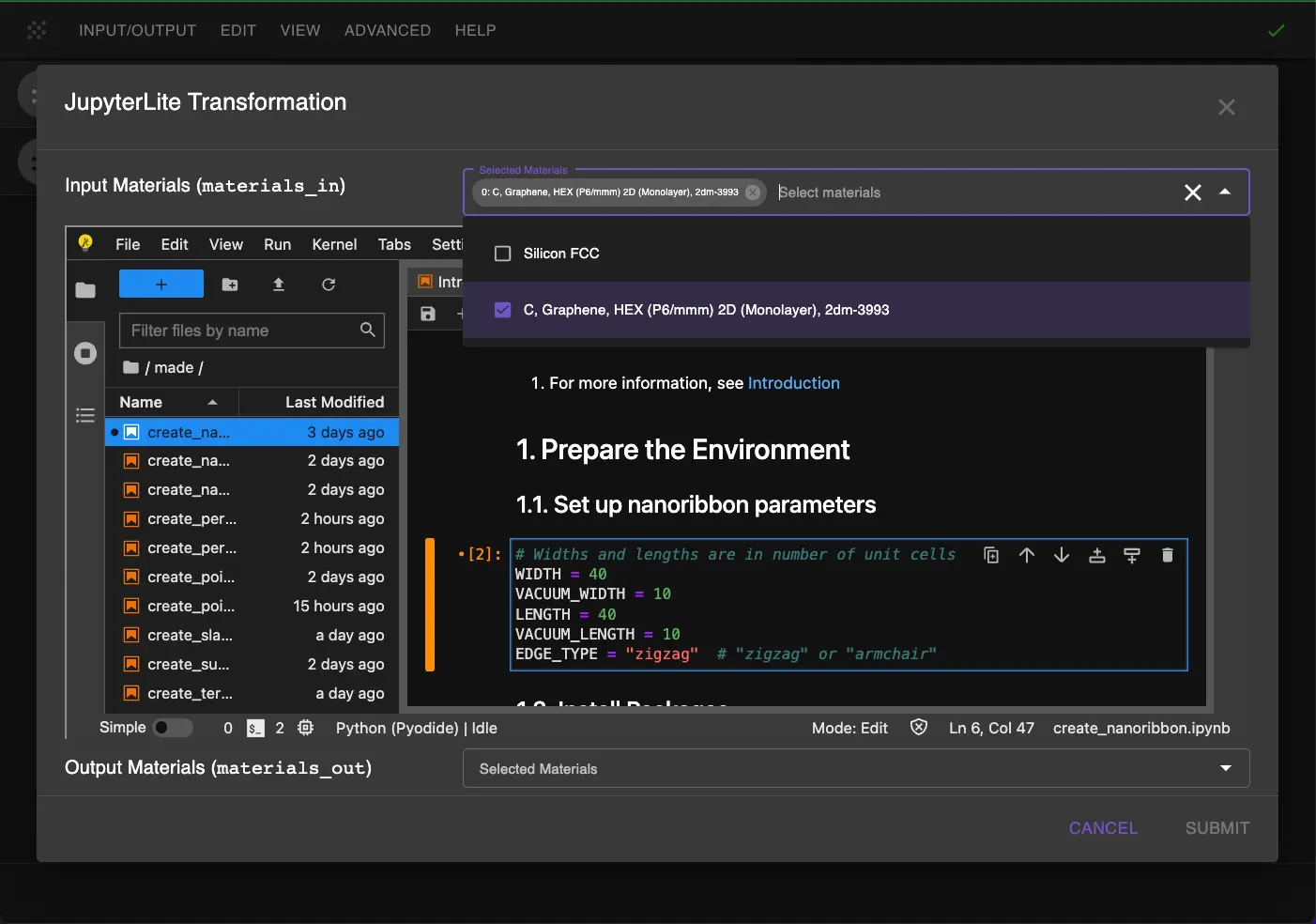Move the cell up with arrow icon
Image resolution: width=1316 pixels, height=924 pixels.
tap(1027, 555)
